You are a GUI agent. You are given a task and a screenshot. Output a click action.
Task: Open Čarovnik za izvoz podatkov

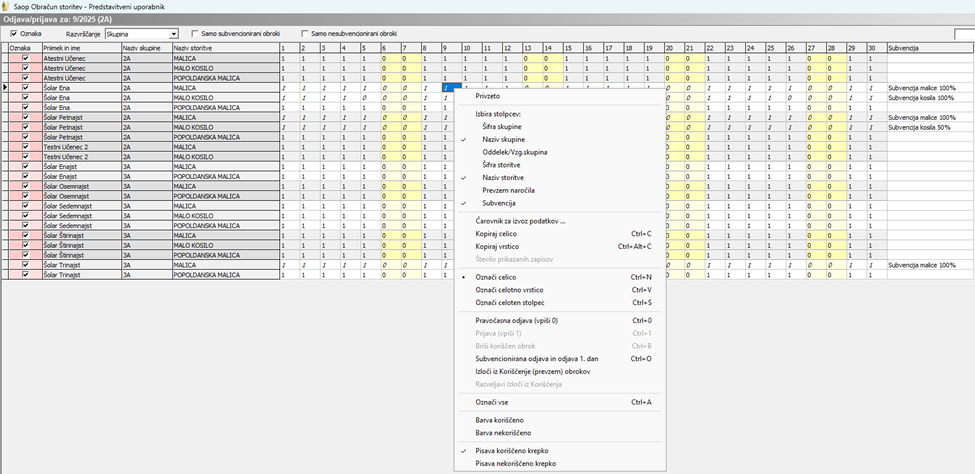click(520, 221)
